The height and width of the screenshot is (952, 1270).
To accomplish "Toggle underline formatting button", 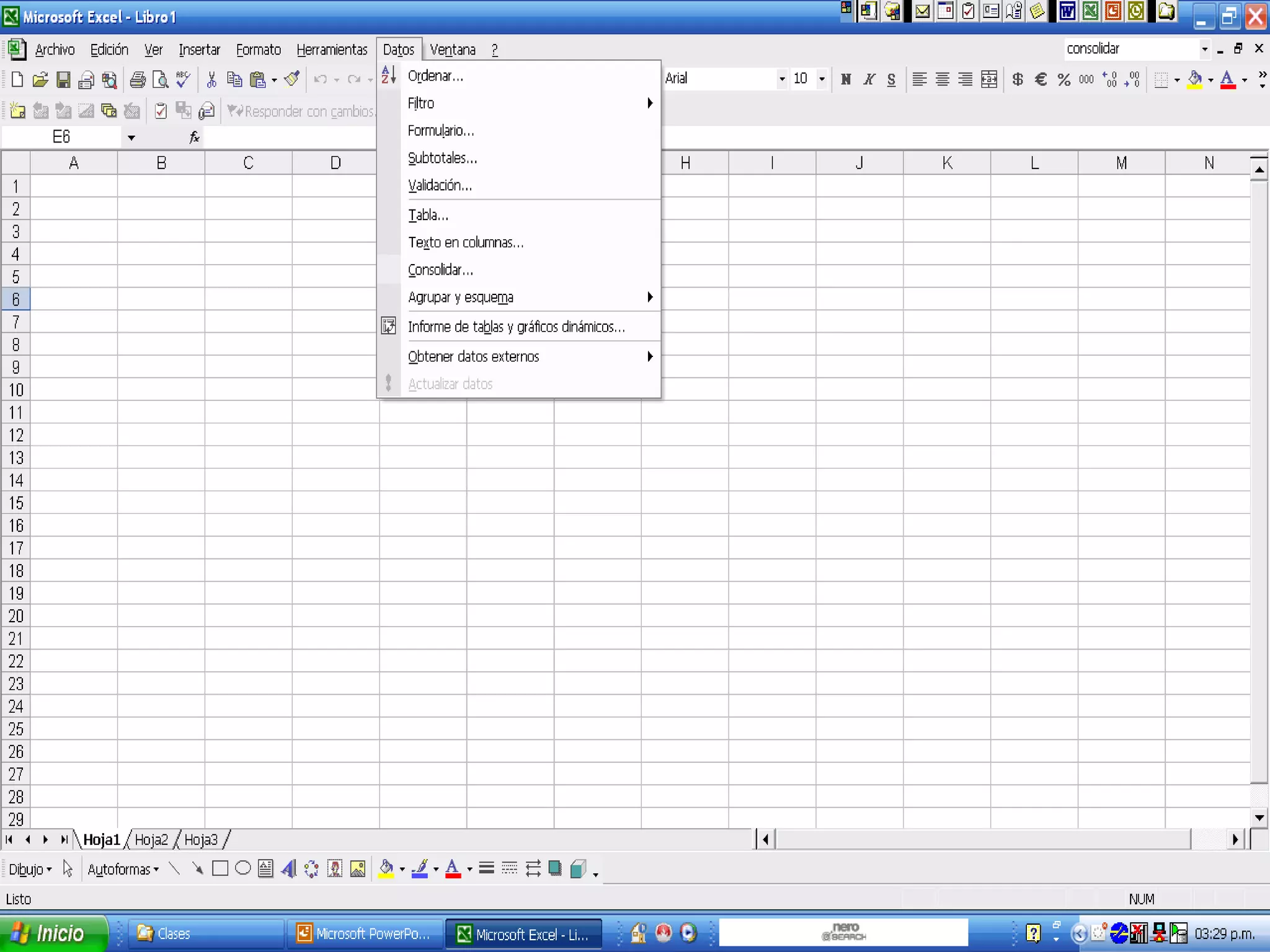I will pos(891,79).
